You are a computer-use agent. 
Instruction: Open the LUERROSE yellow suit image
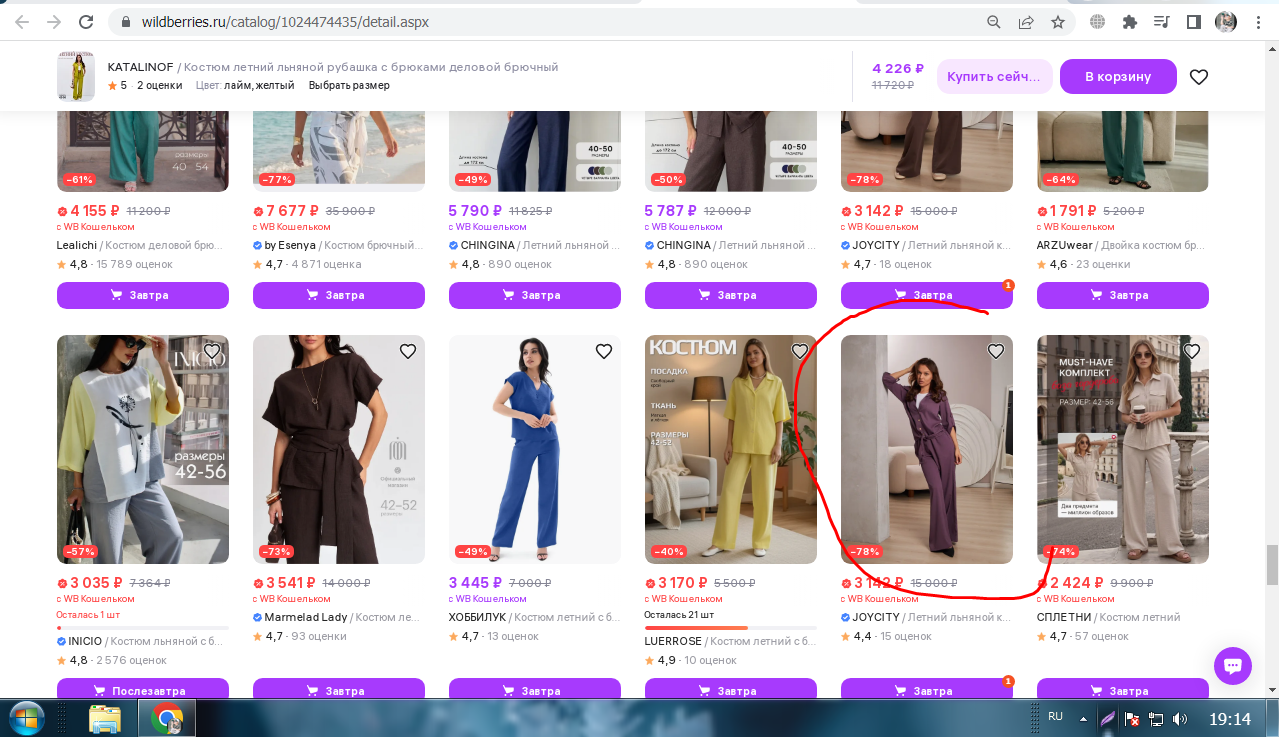click(x=731, y=449)
